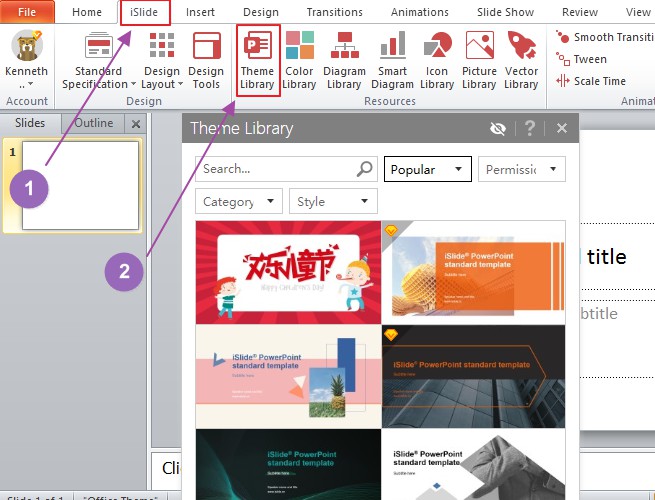
Task: Open Theme Library help question mark
Action: [x=530, y=128]
